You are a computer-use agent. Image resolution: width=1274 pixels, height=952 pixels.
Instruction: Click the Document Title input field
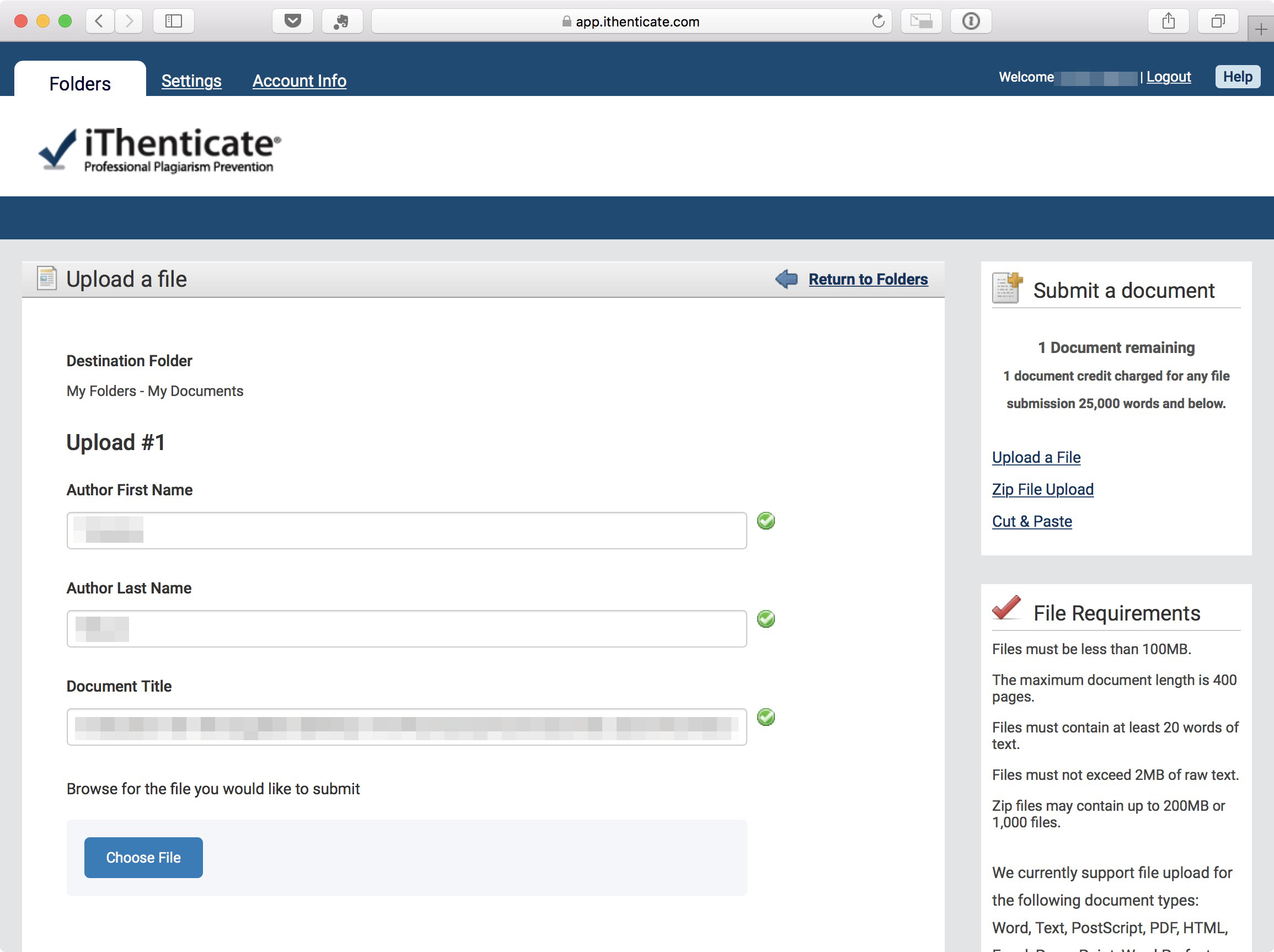(x=406, y=727)
